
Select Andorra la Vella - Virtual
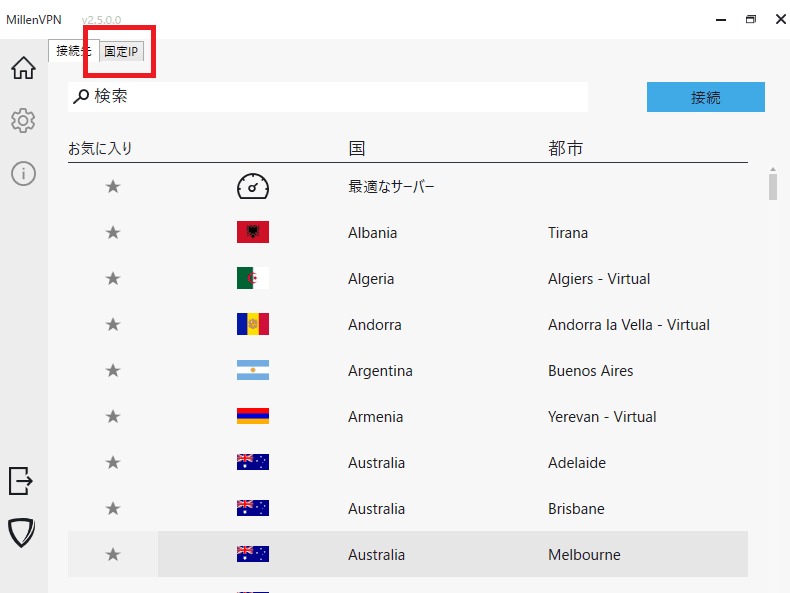point(629,325)
